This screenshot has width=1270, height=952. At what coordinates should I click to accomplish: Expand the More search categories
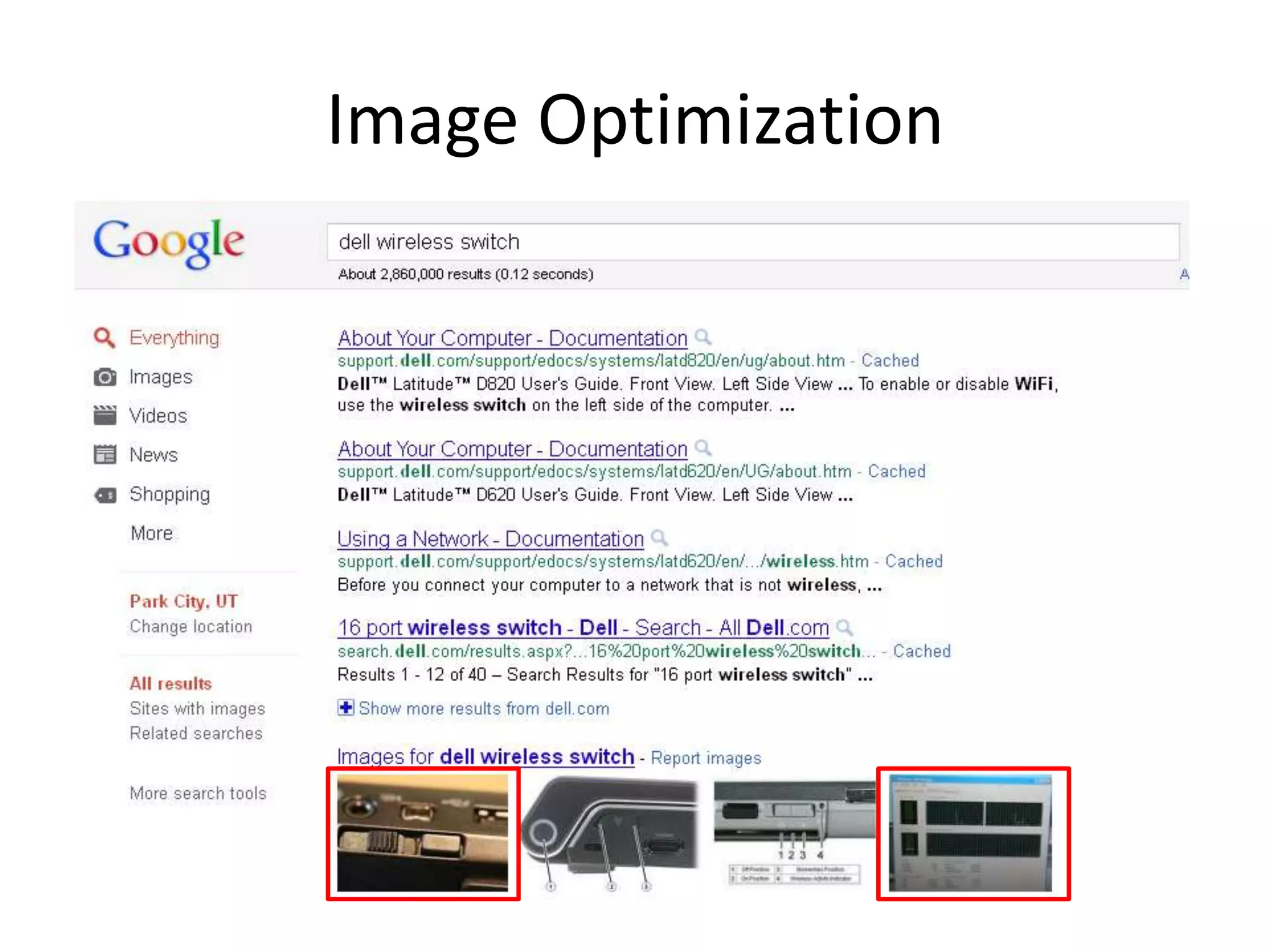[x=152, y=533]
